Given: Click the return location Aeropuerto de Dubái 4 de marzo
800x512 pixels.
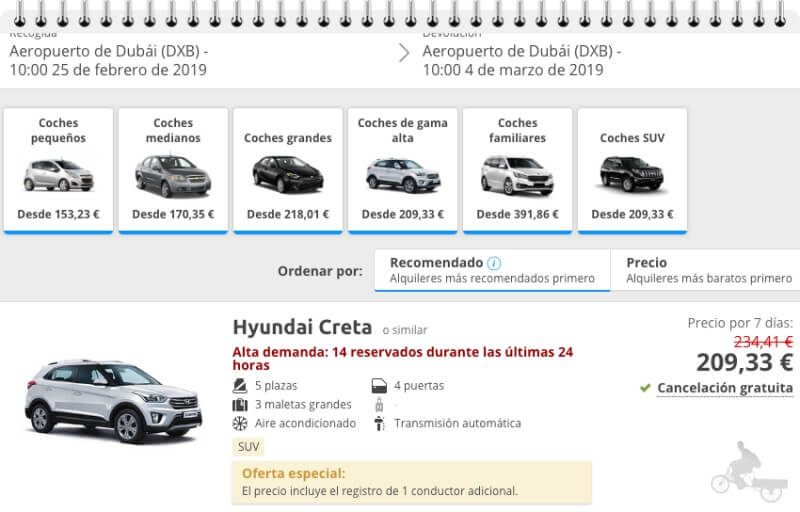Looking at the screenshot, I should tap(522, 60).
